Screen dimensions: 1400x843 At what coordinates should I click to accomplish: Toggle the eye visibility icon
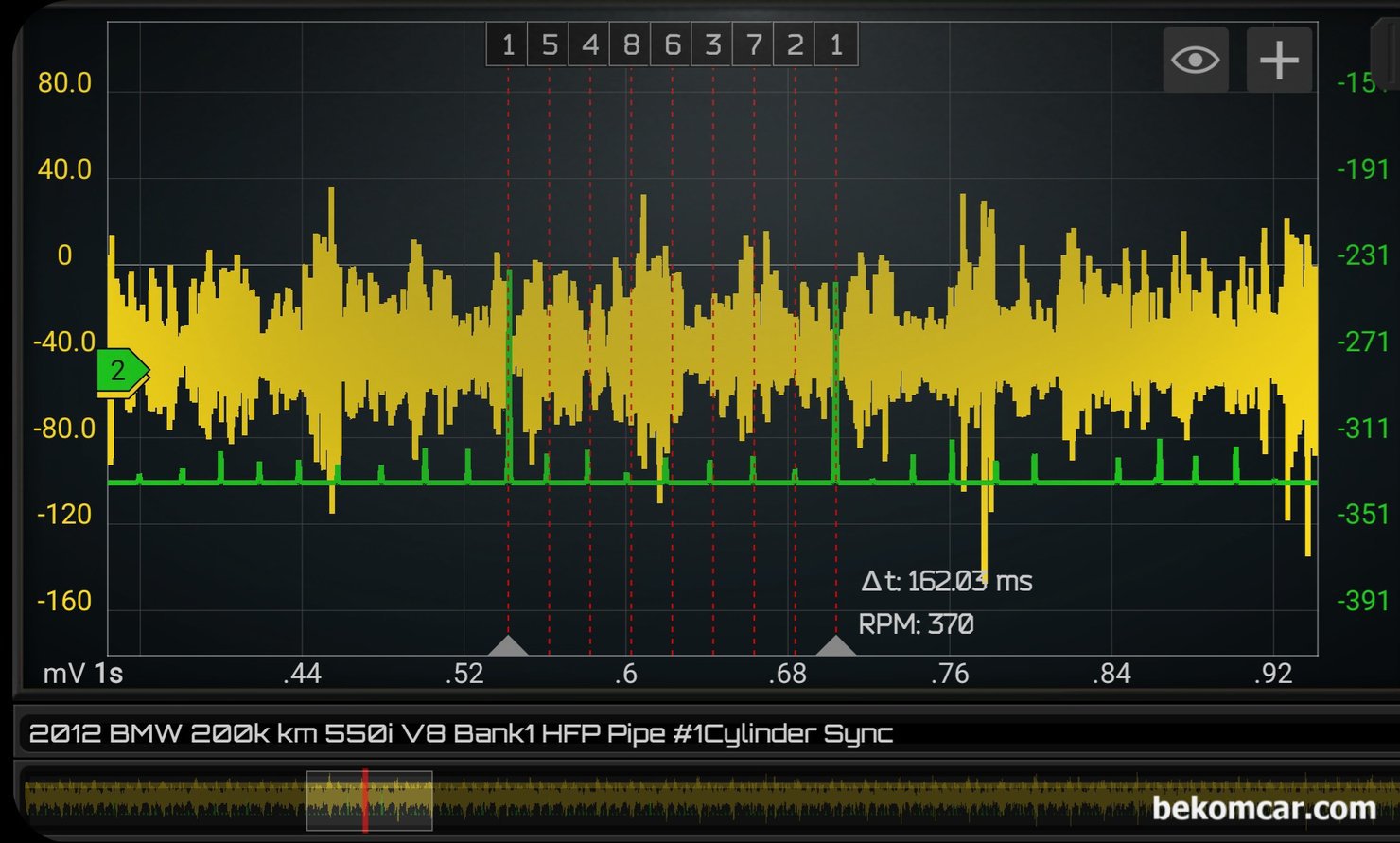pos(1195,61)
